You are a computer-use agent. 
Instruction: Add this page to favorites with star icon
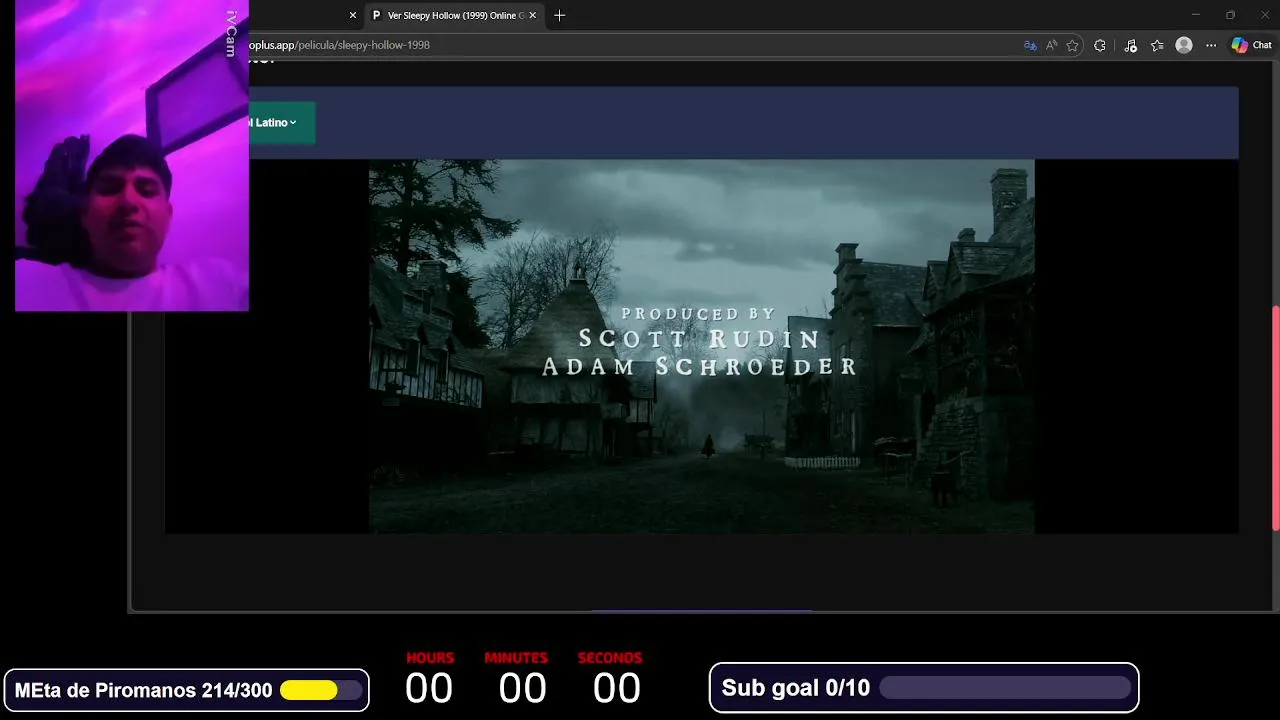(1072, 45)
